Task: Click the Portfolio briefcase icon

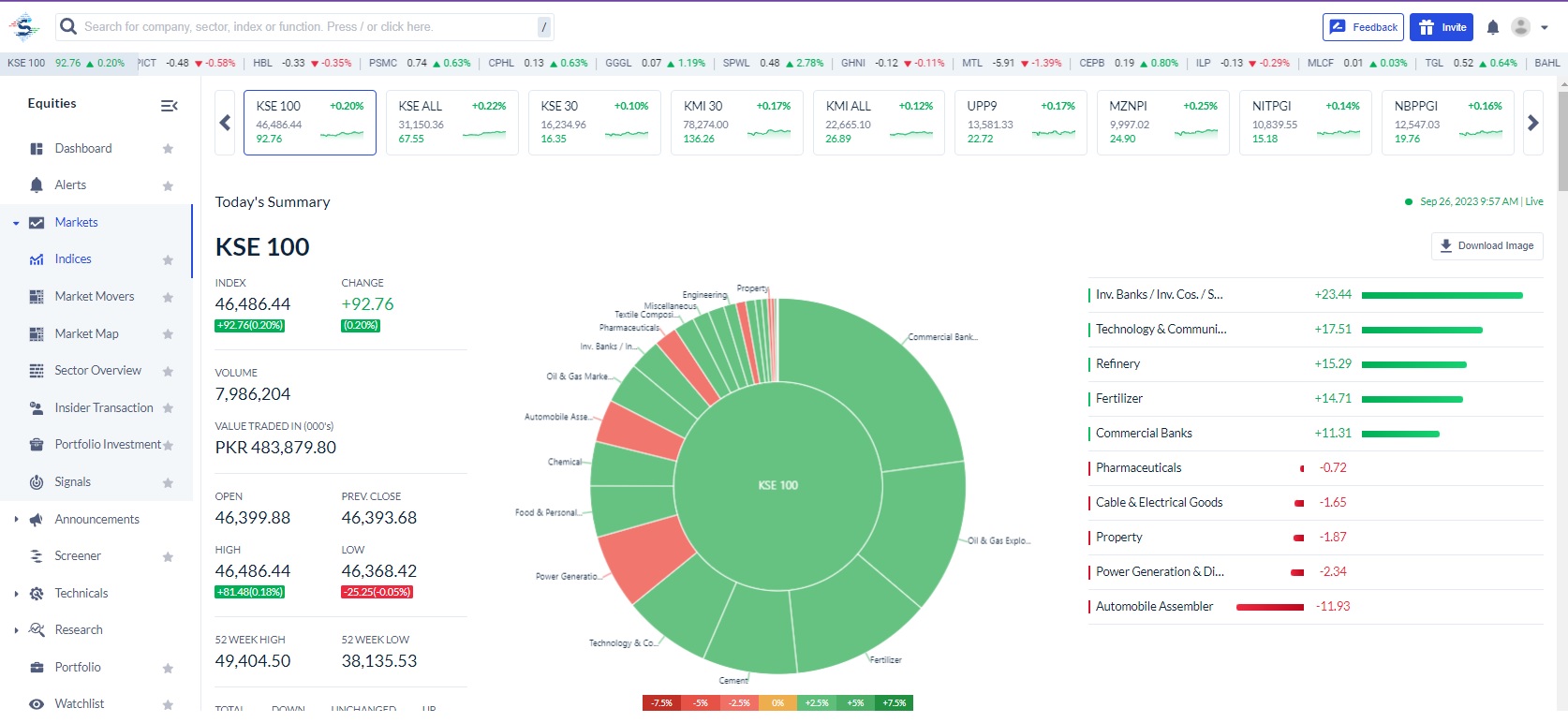Action: click(37, 668)
